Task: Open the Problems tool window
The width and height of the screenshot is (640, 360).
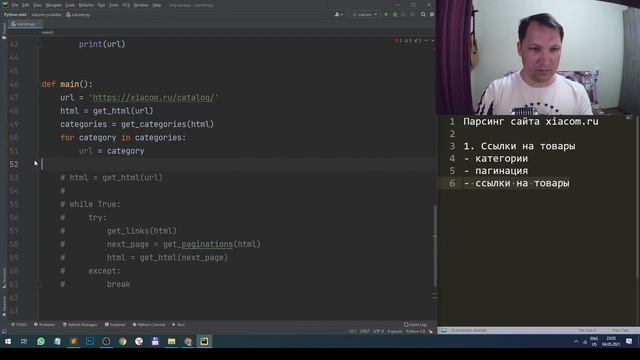Action: (44, 324)
